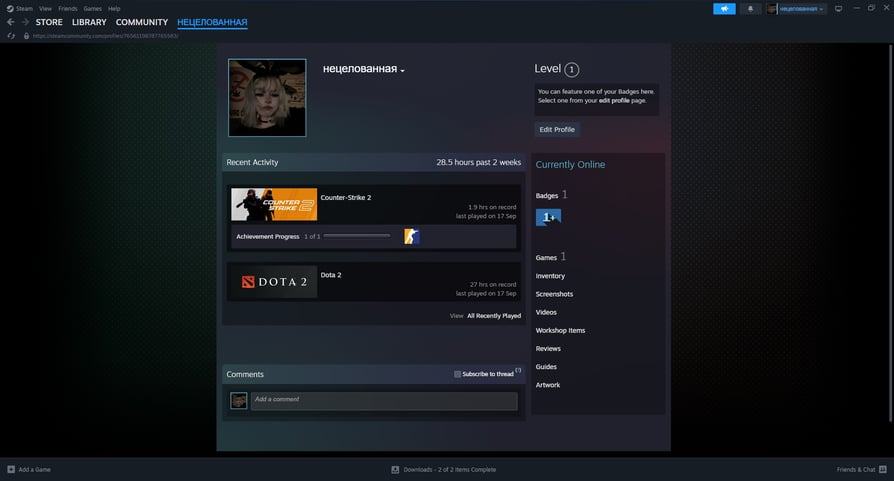Open the notifications bell
Image resolution: width=894 pixels, height=481 pixels.
pos(750,9)
